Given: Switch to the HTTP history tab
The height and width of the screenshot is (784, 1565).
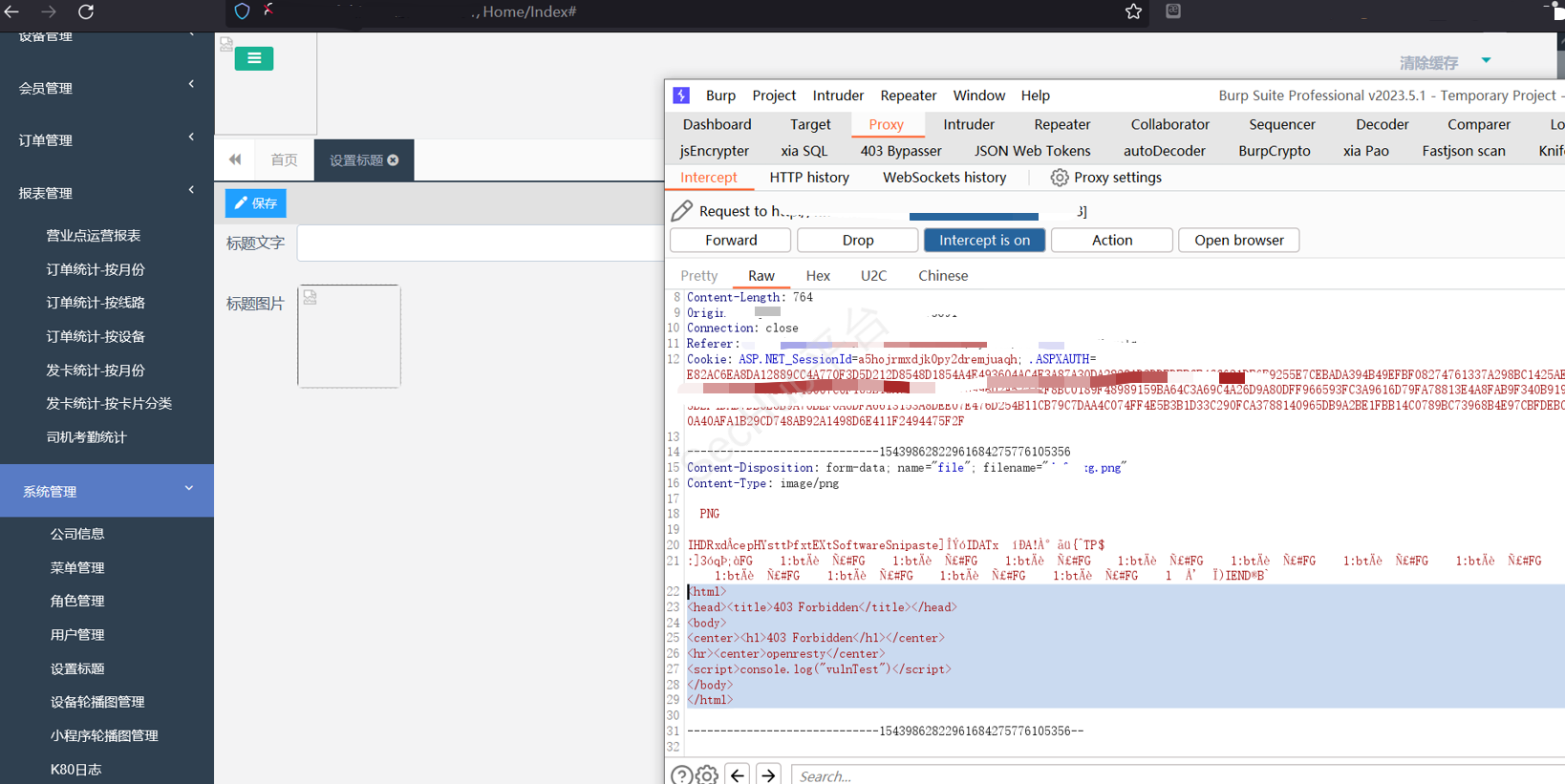Looking at the screenshot, I should [x=808, y=178].
